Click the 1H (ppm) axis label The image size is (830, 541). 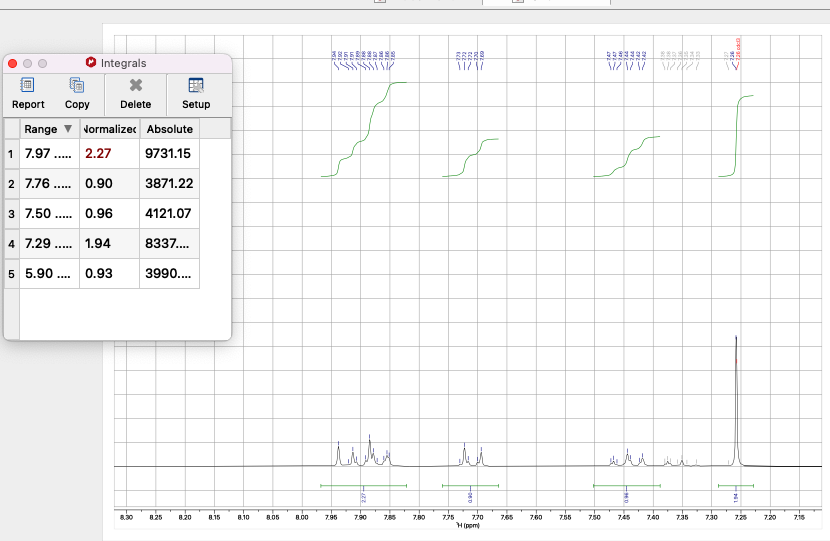(x=468, y=525)
